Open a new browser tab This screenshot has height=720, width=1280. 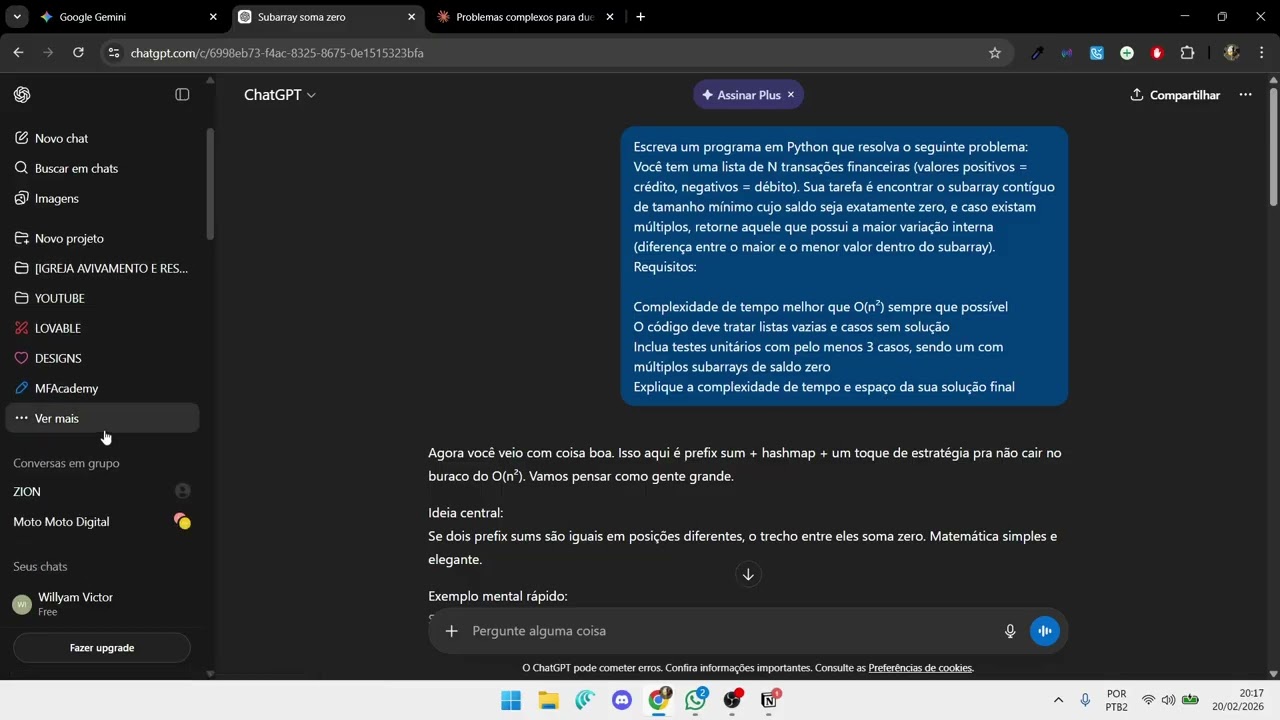[x=640, y=17]
